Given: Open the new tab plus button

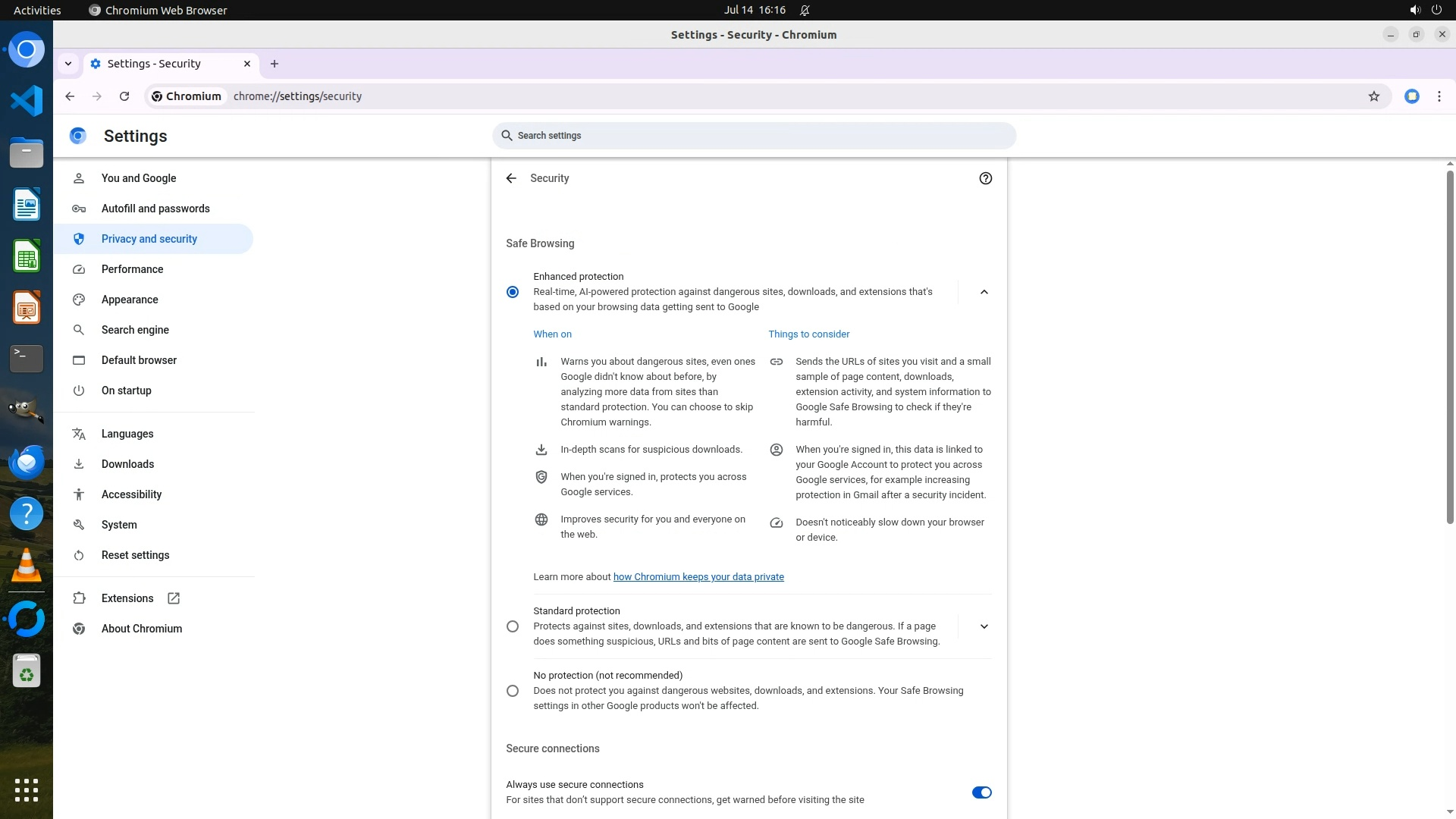Looking at the screenshot, I should tap(275, 64).
